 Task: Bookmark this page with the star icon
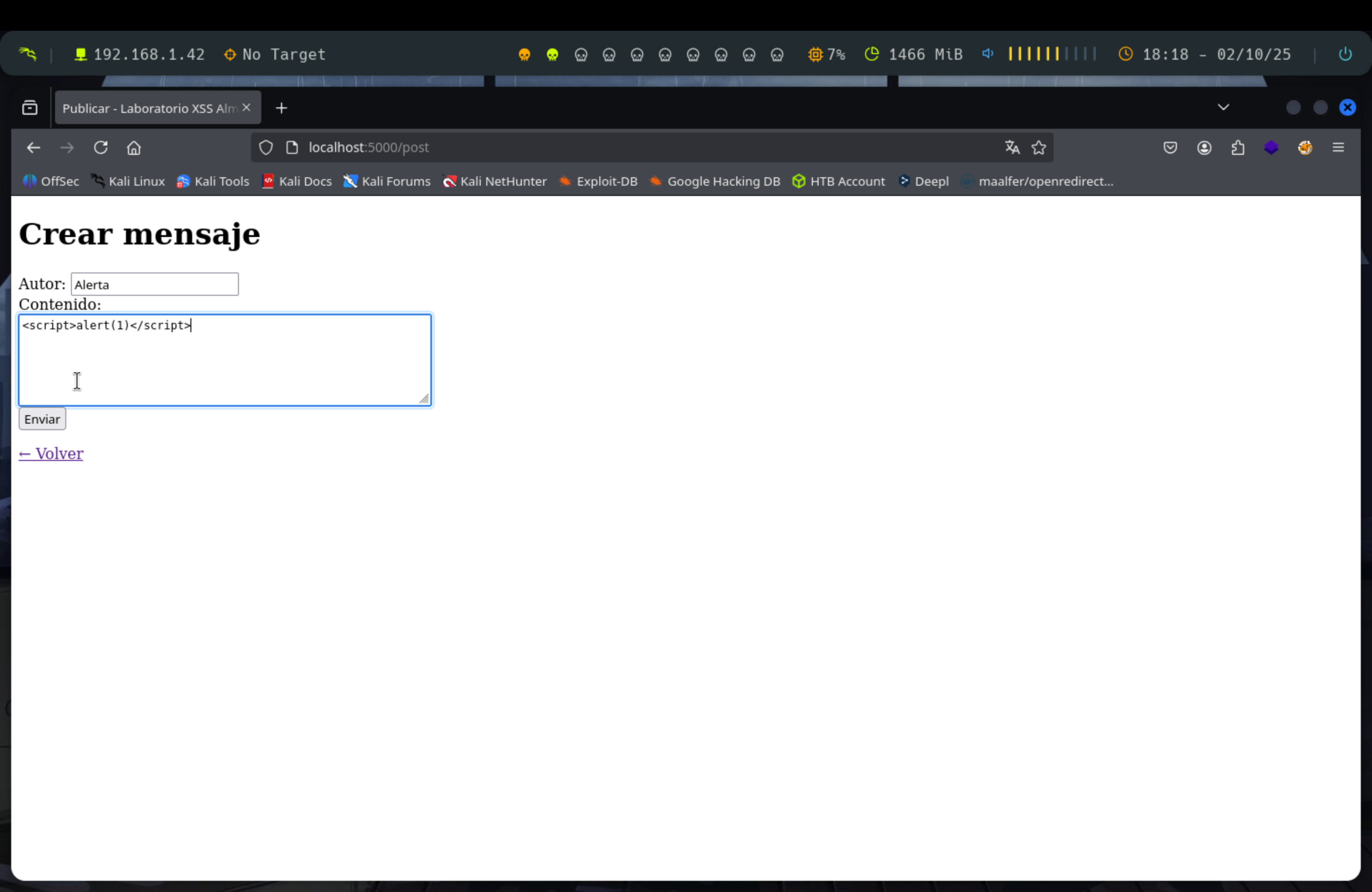[1039, 147]
